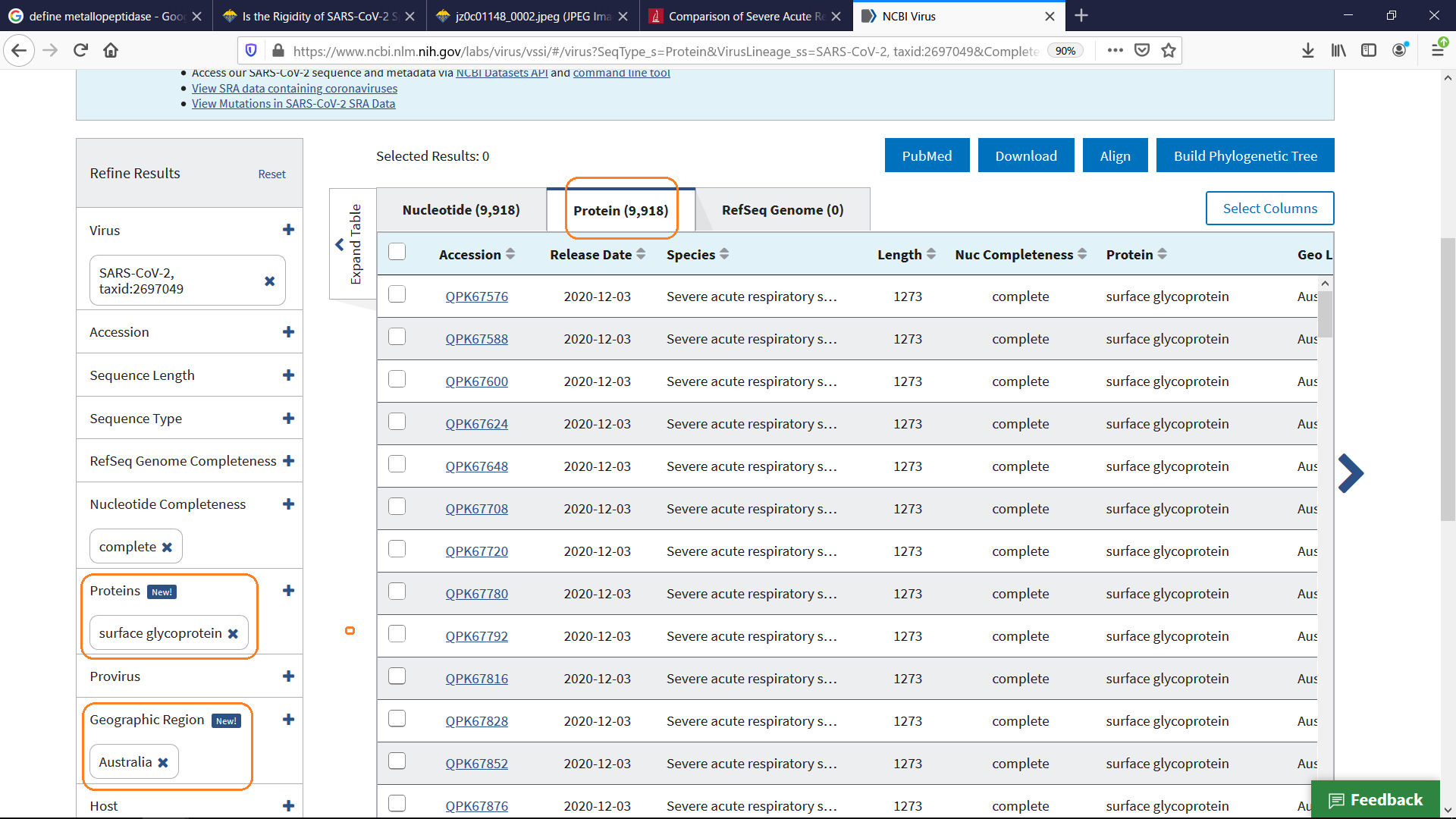
Task: Expand the Host filter section
Action: tap(288, 806)
